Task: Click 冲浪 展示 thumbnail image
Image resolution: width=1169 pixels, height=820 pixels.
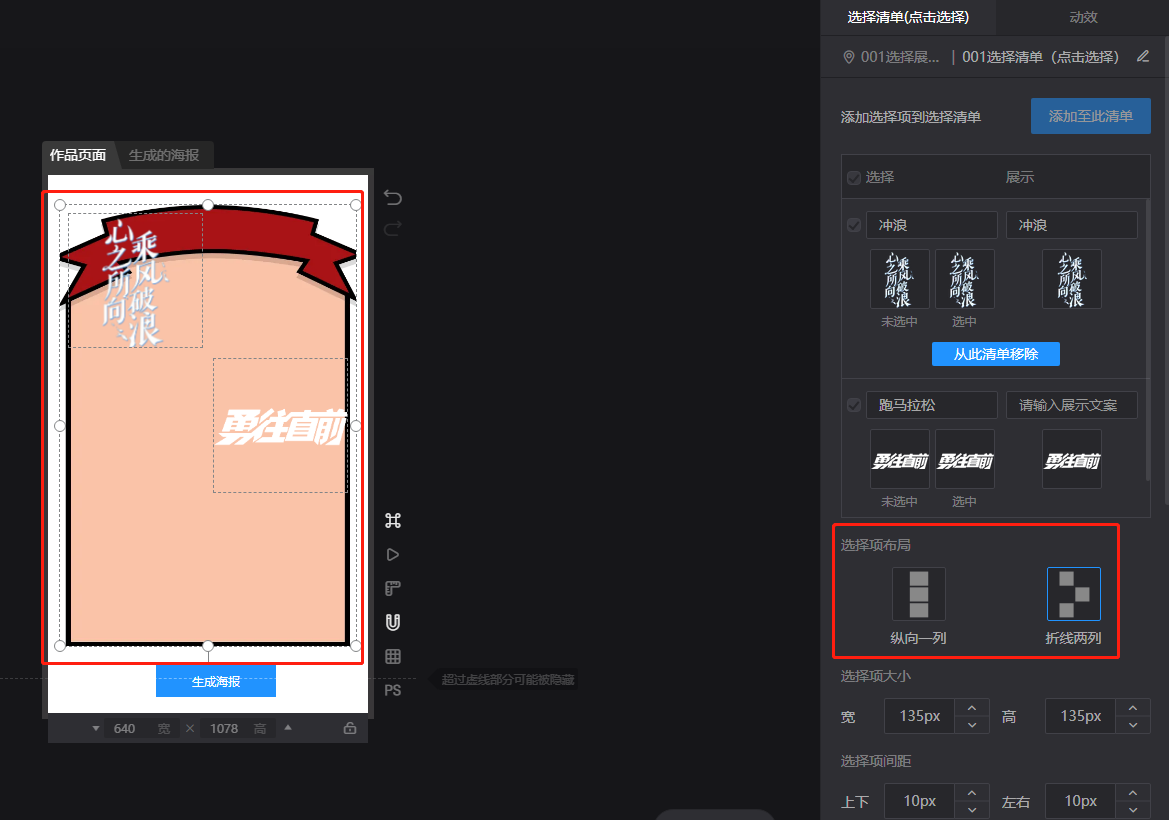Action: pyautogui.click(x=1072, y=279)
